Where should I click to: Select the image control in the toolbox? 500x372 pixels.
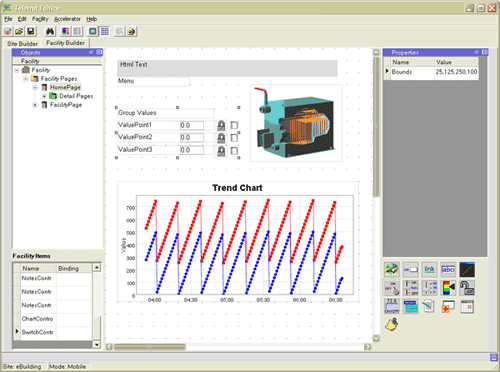click(392, 269)
